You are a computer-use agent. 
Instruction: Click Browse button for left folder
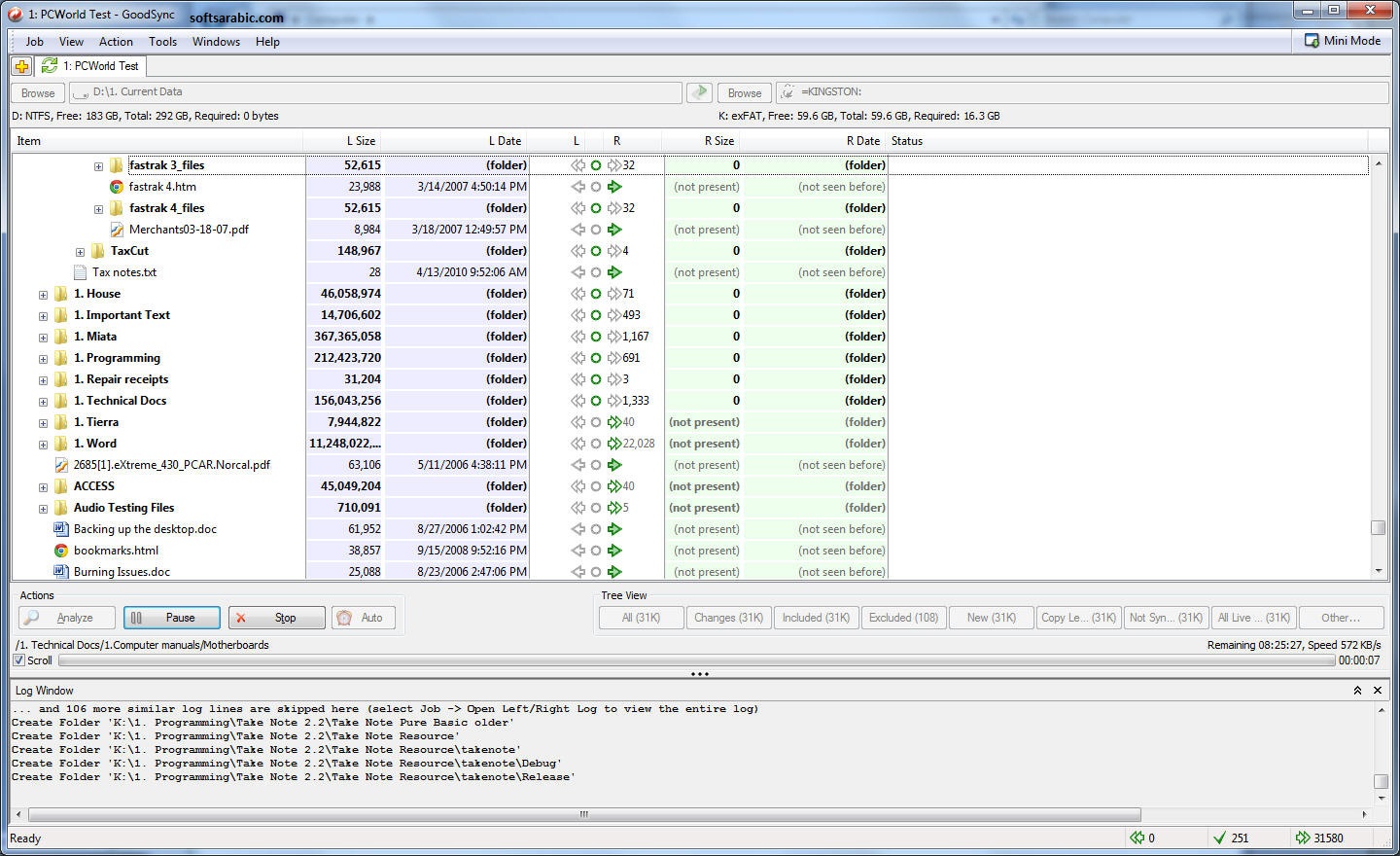(x=38, y=92)
